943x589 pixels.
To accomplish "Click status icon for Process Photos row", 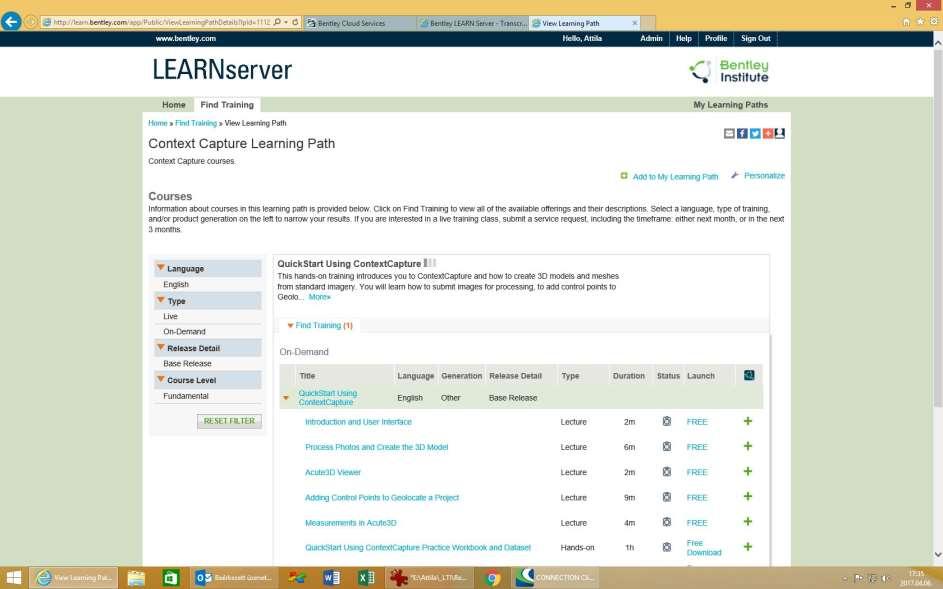I will click(x=666, y=447).
